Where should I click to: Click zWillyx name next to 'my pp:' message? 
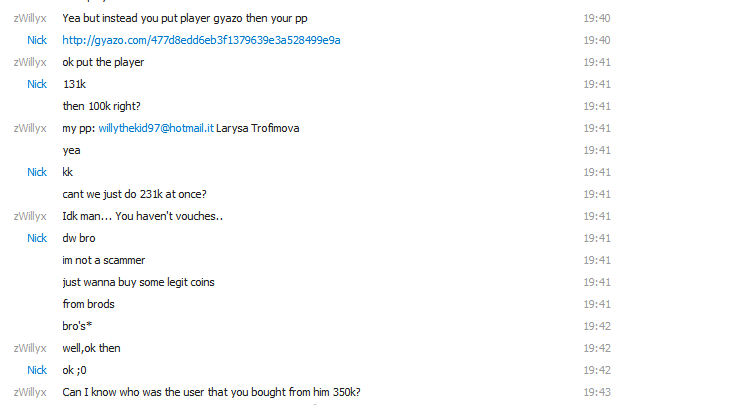point(30,128)
